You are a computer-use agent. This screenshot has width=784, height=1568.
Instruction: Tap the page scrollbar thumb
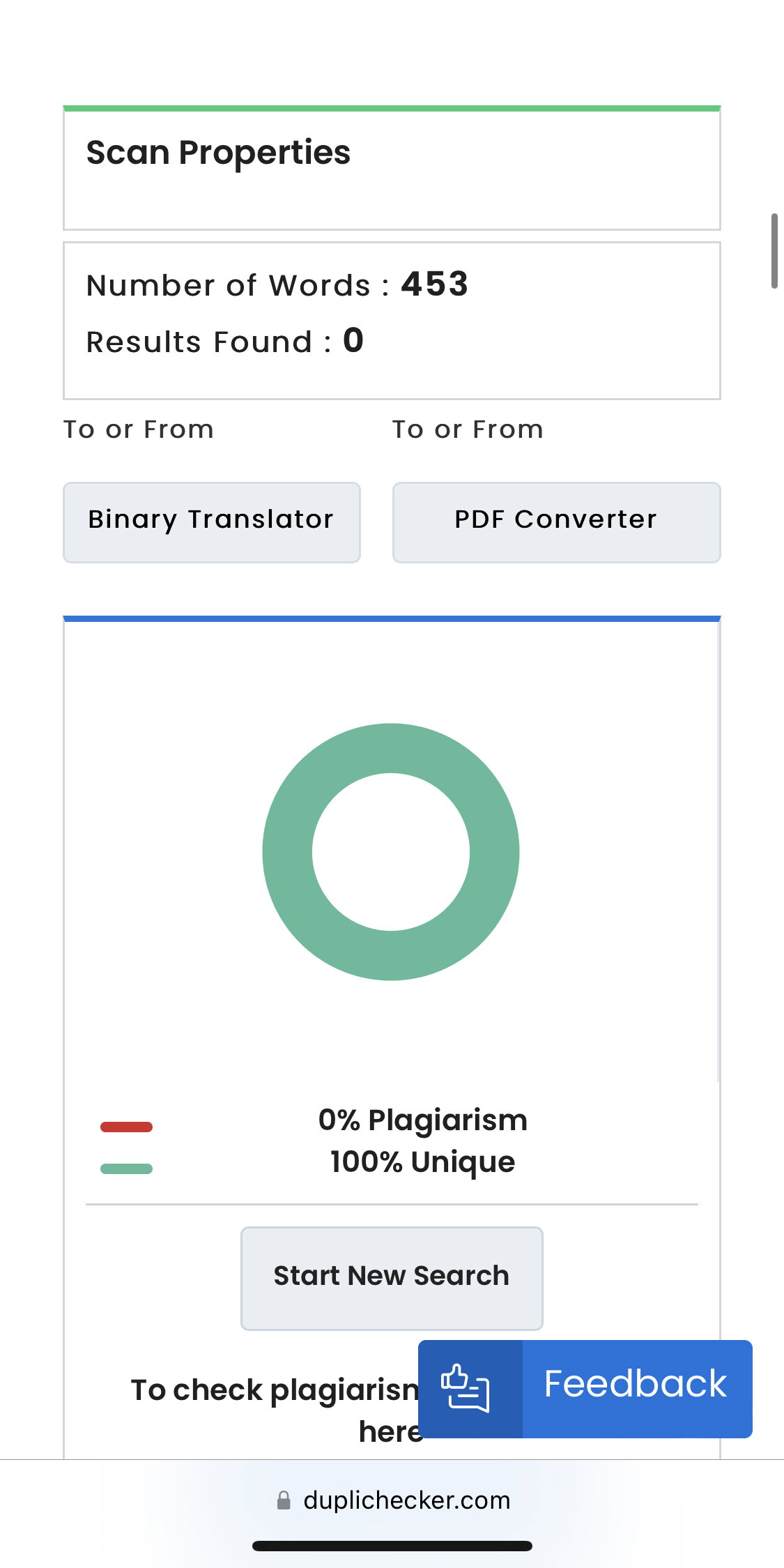(x=774, y=251)
